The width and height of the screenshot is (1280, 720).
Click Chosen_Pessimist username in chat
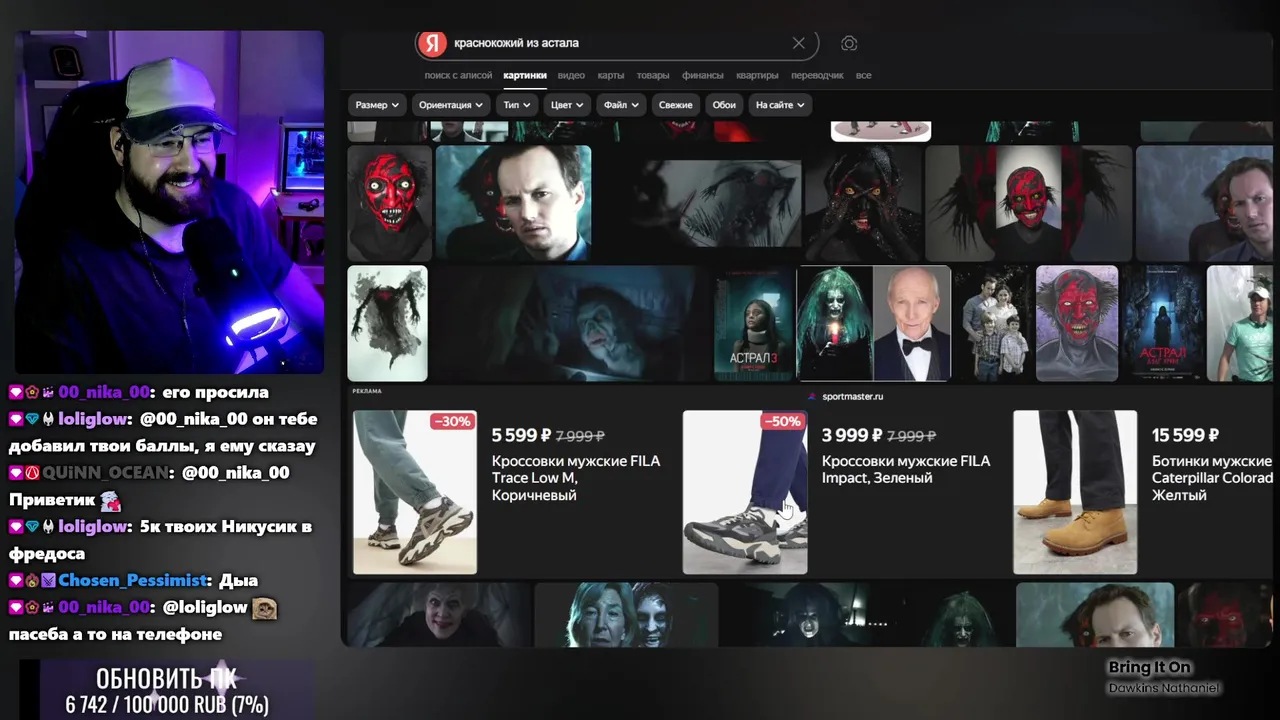[132, 580]
